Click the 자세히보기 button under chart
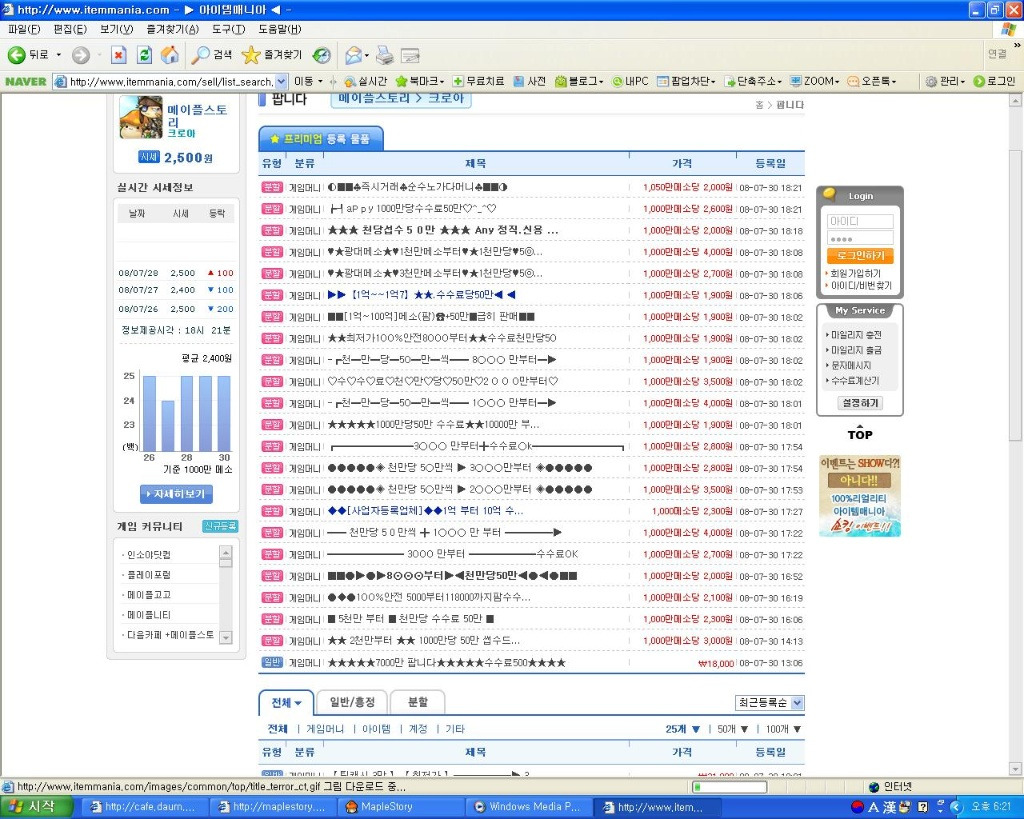 pos(176,494)
